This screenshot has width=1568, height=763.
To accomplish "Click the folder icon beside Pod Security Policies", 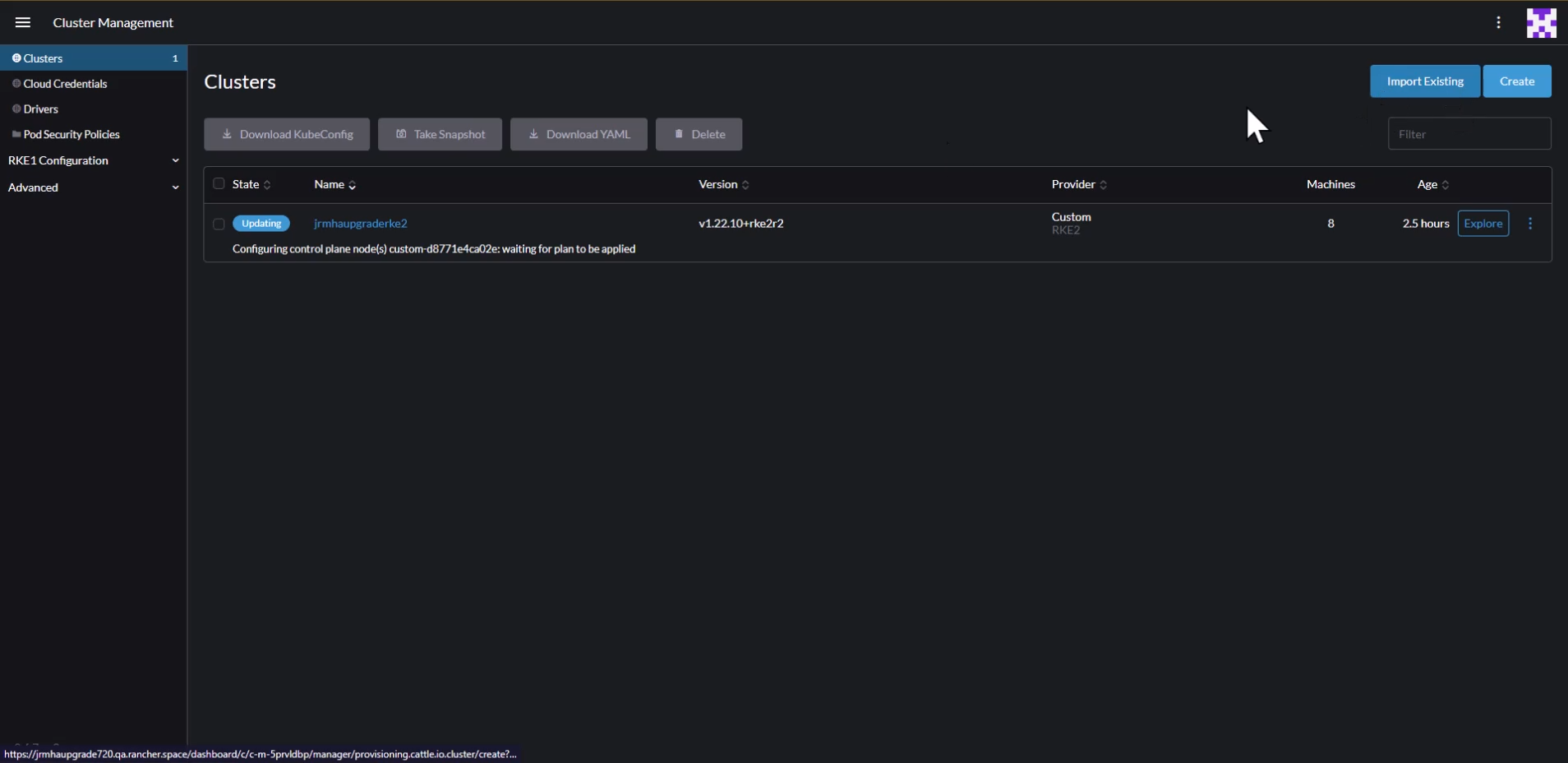I will 16,134.
